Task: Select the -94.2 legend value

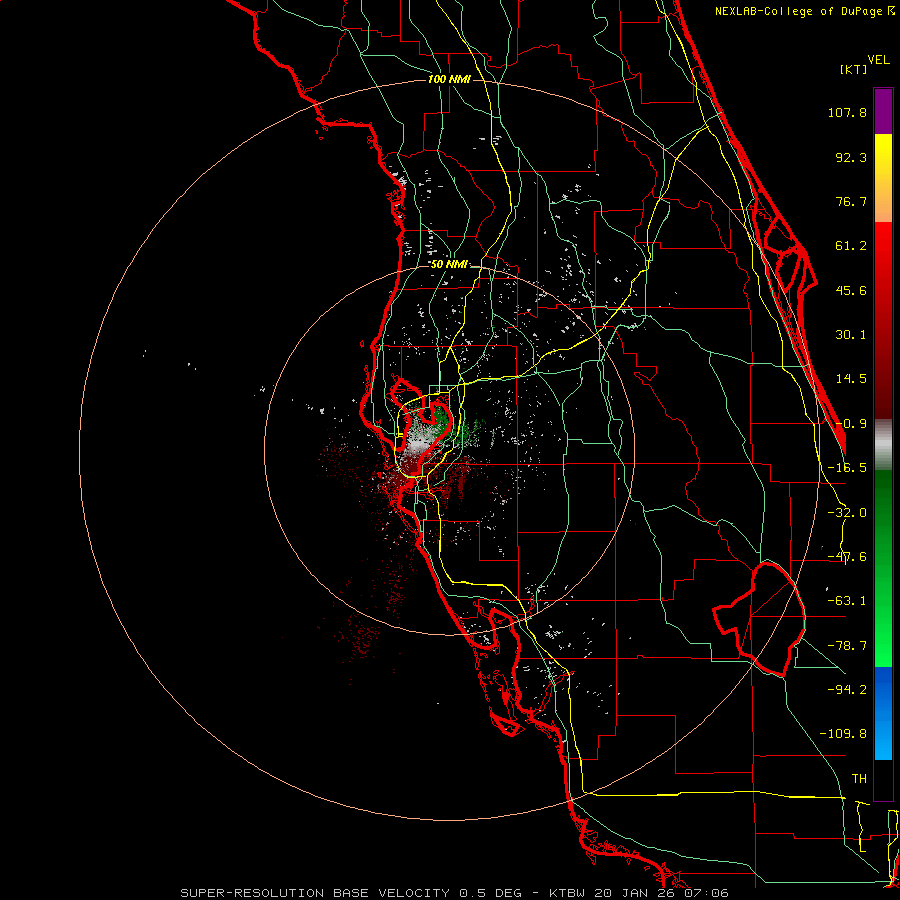Action: 847,689
